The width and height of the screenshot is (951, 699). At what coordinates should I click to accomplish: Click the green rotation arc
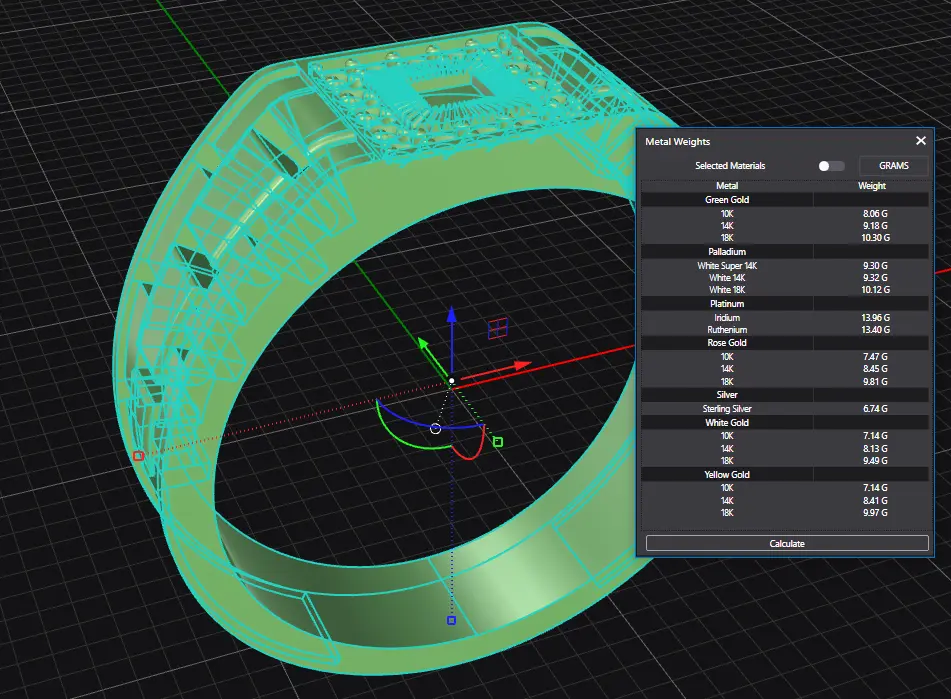coord(400,440)
